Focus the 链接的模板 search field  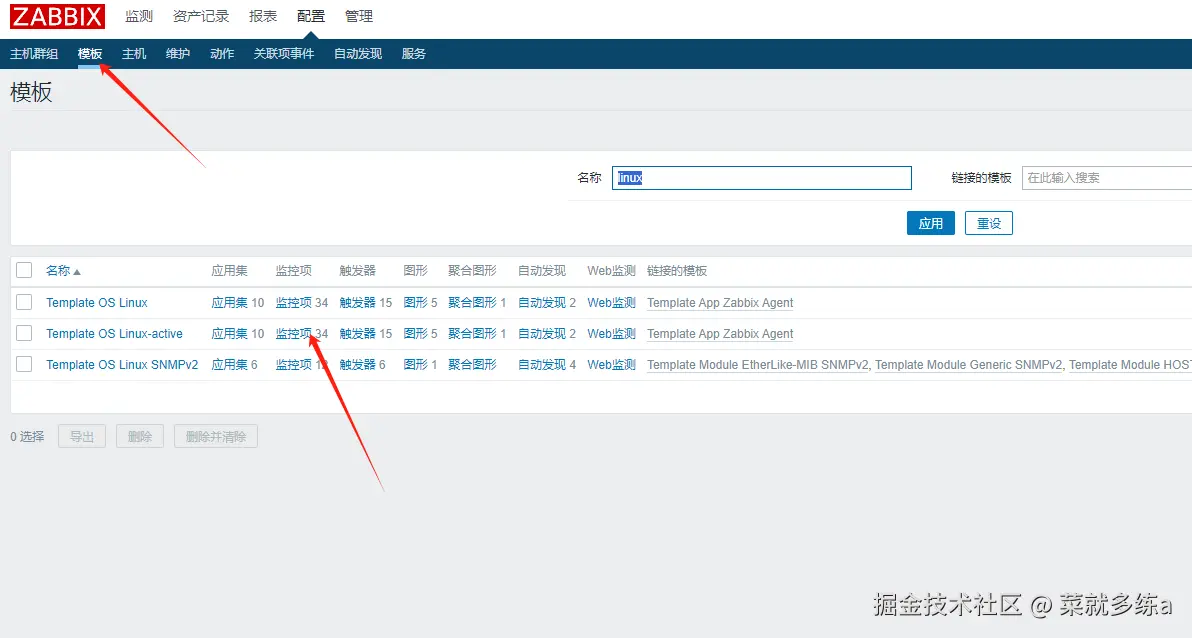pos(1107,178)
